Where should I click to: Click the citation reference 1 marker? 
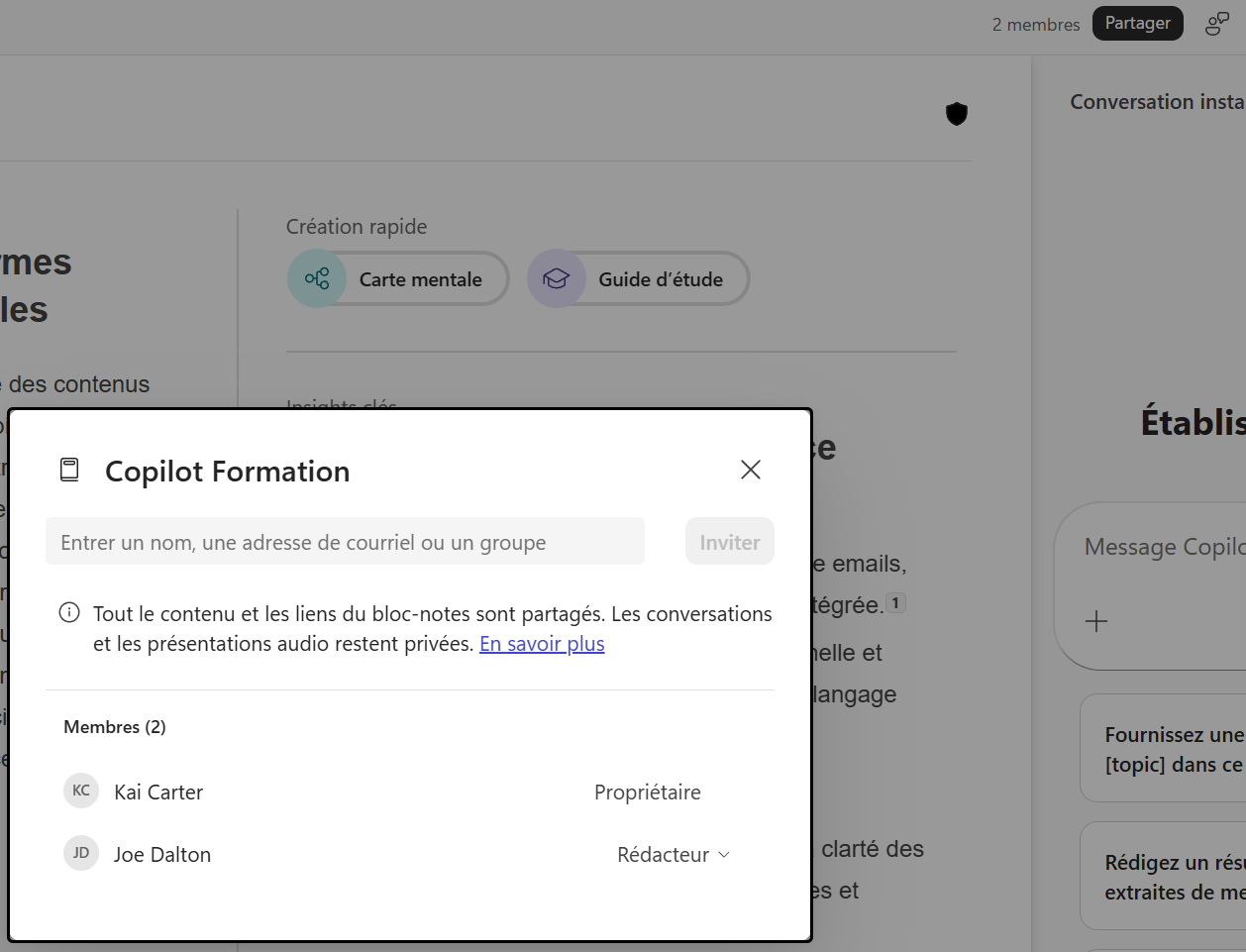coord(895,602)
